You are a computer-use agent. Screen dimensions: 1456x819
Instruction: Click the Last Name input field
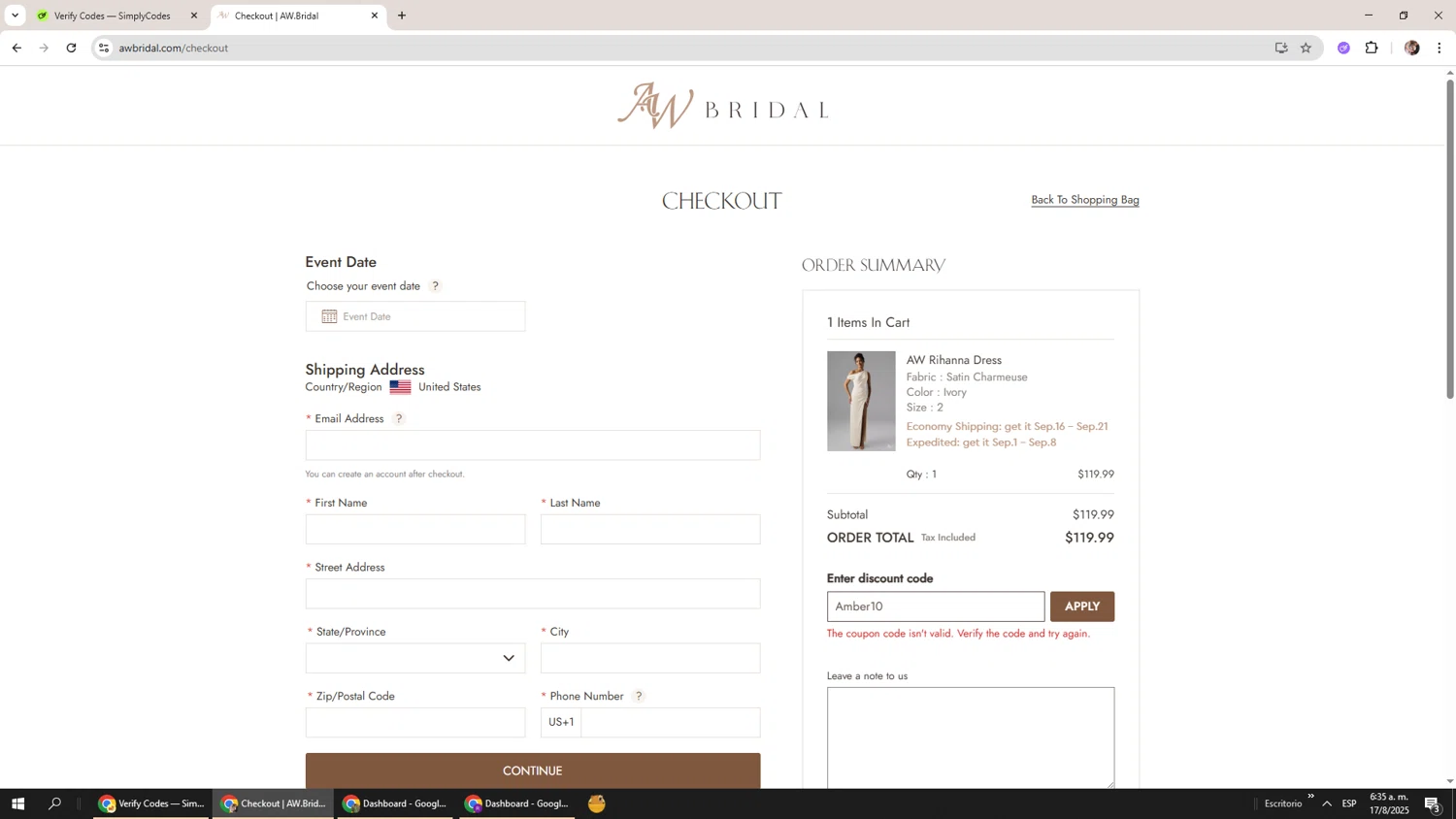pos(650,529)
